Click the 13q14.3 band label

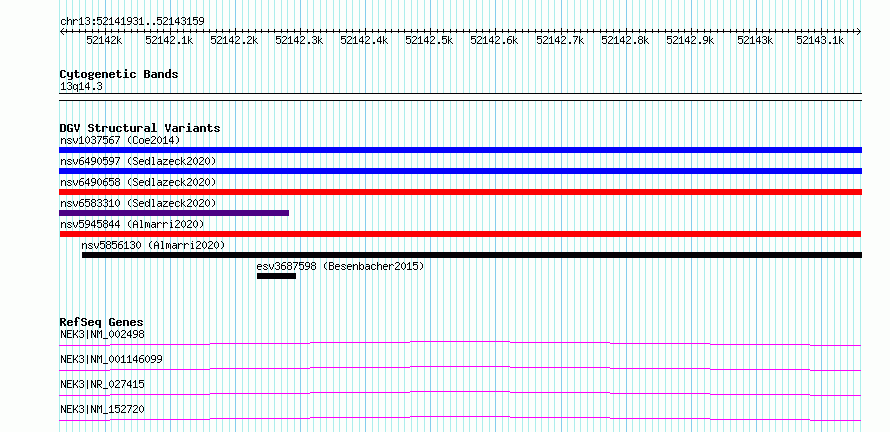(81, 87)
